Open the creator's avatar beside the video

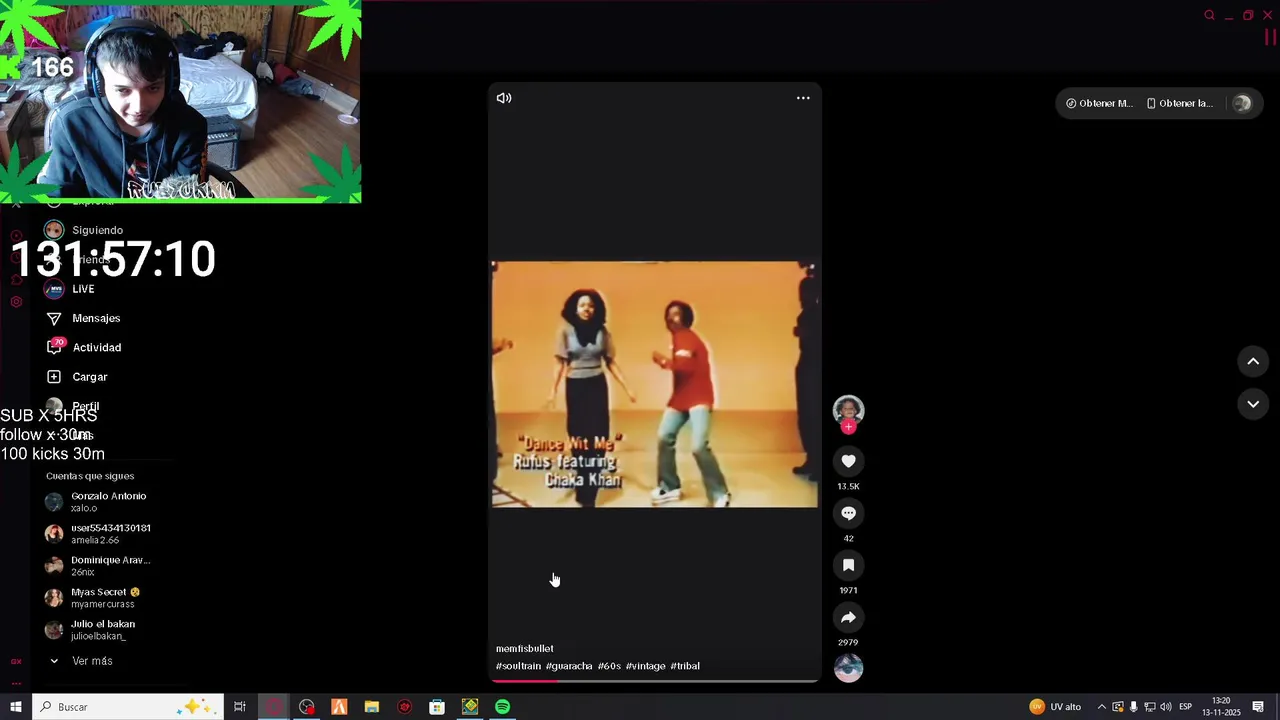click(848, 410)
